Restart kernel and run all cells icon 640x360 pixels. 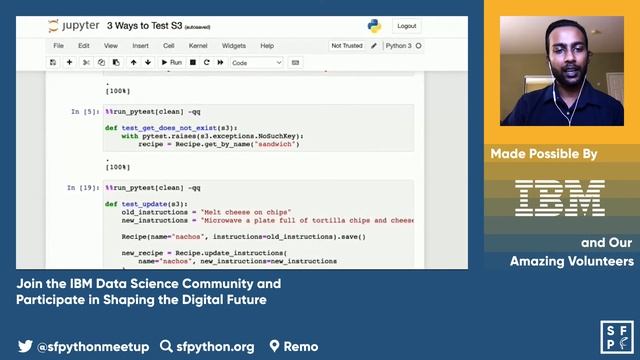click(220, 62)
